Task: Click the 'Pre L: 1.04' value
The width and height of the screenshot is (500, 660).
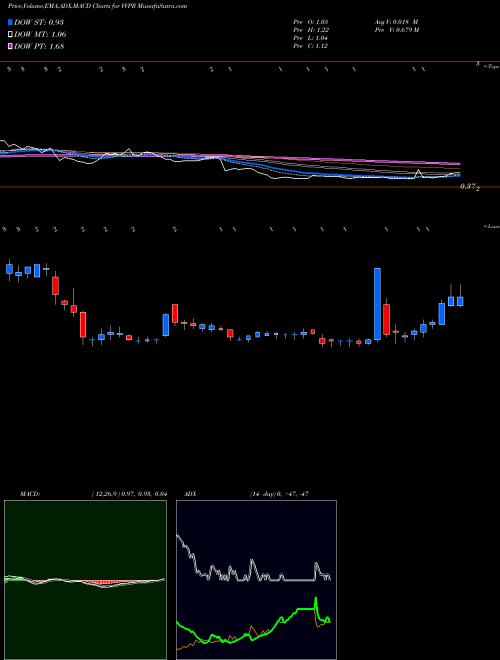Action: [x=311, y=38]
